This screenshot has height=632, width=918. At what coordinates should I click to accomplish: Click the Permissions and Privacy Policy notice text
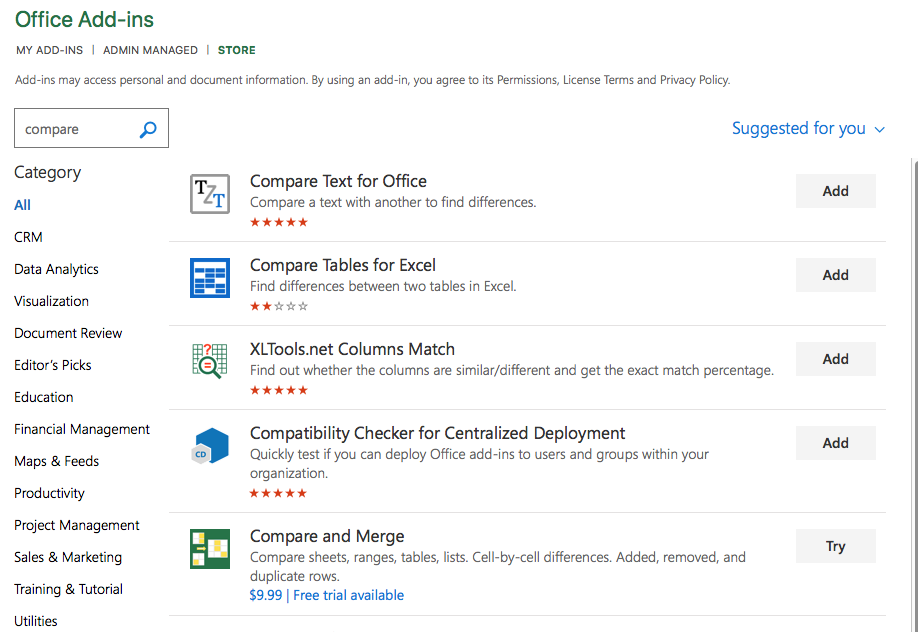tap(372, 80)
